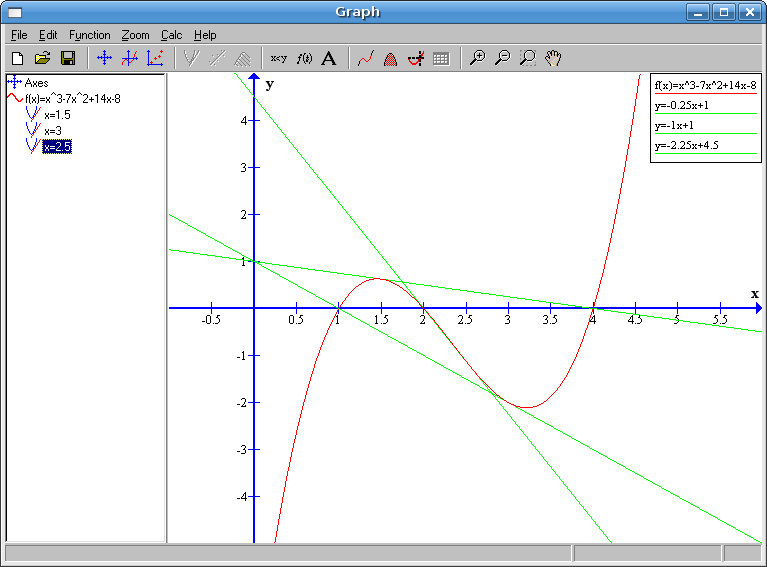The image size is (767, 567).
Task: Select tangent x=1.5 in the list
Action: pyautogui.click(x=57, y=115)
